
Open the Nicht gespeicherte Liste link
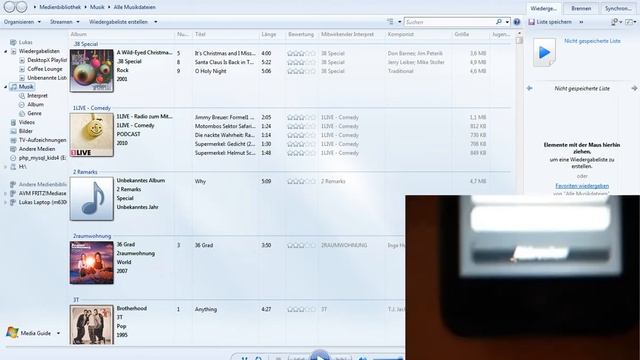coord(592,41)
